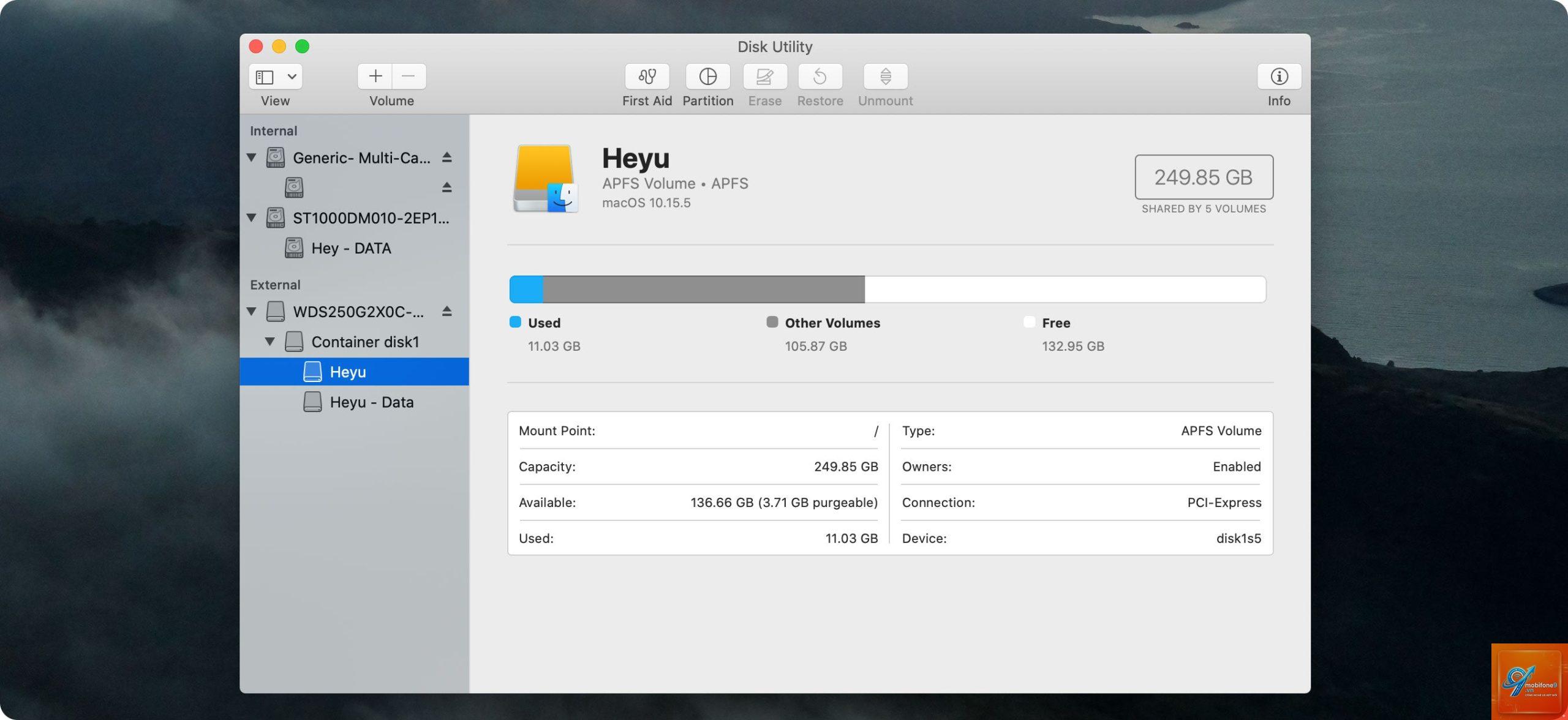Click the Device value 'disk1s5'
The height and width of the screenshot is (720, 1568).
coord(1238,538)
